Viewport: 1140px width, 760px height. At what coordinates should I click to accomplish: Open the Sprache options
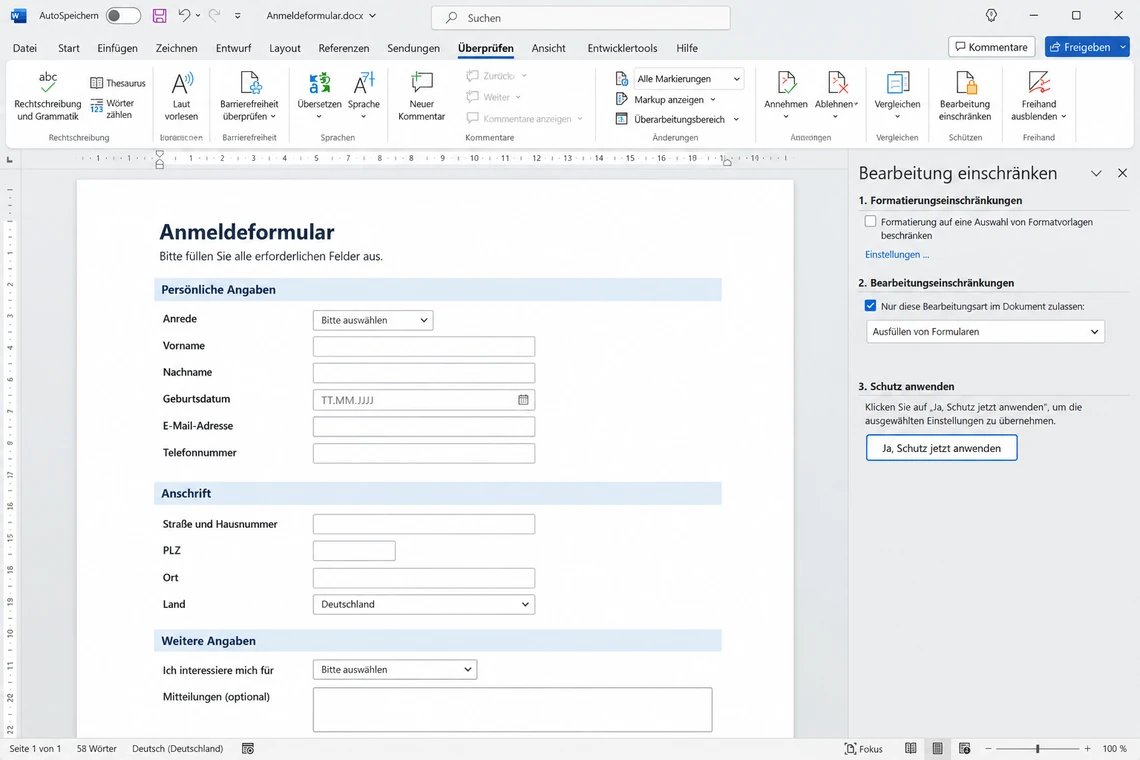coord(364,95)
